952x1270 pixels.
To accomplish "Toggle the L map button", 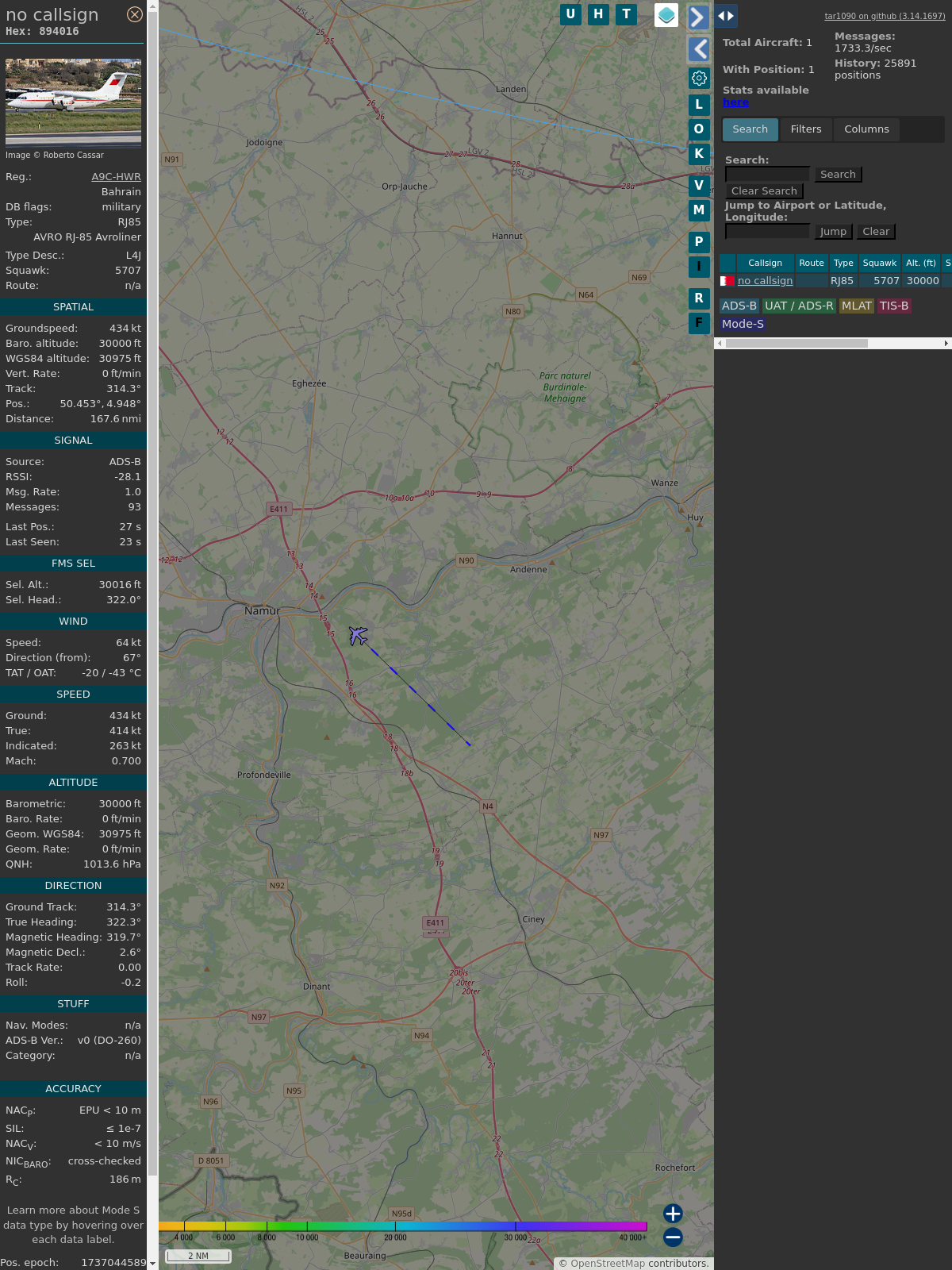I will coord(699,104).
